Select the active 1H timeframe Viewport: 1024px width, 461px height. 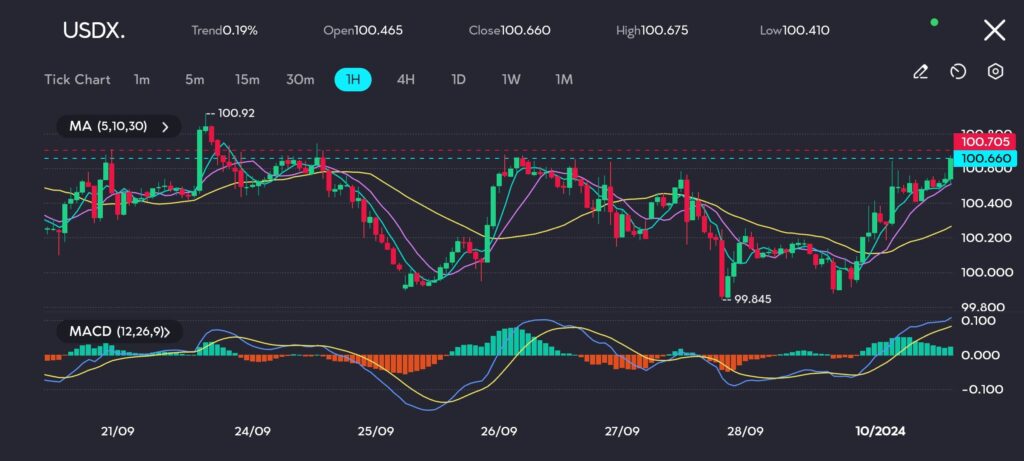353,79
